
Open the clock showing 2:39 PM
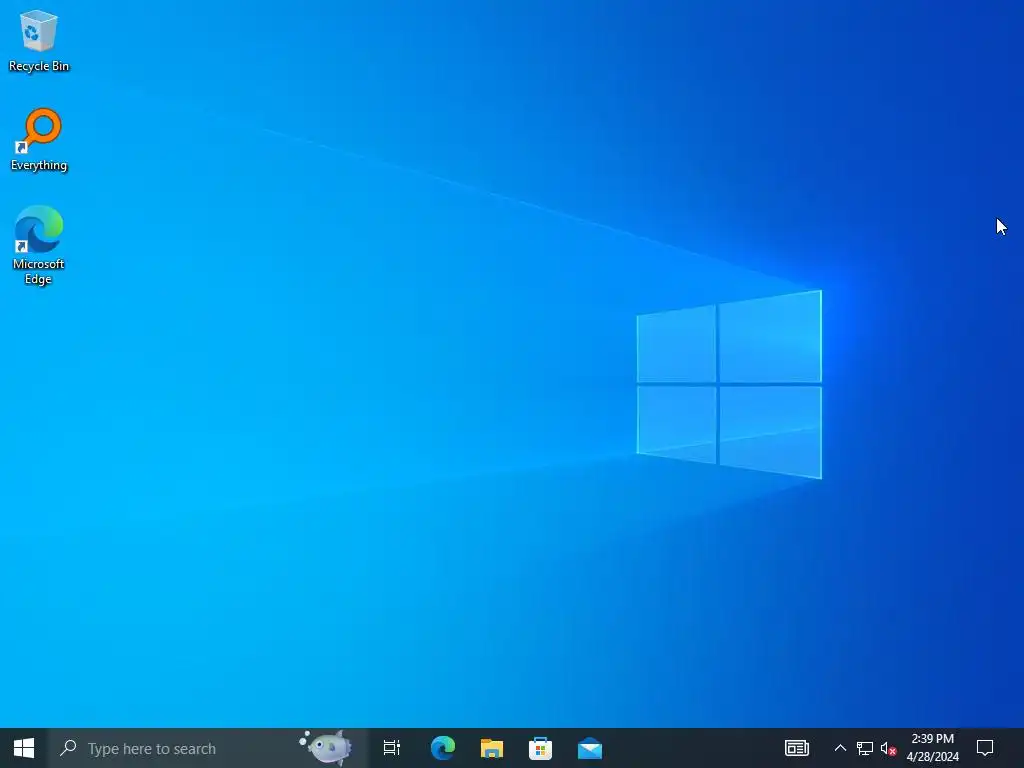pyautogui.click(x=933, y=748)
